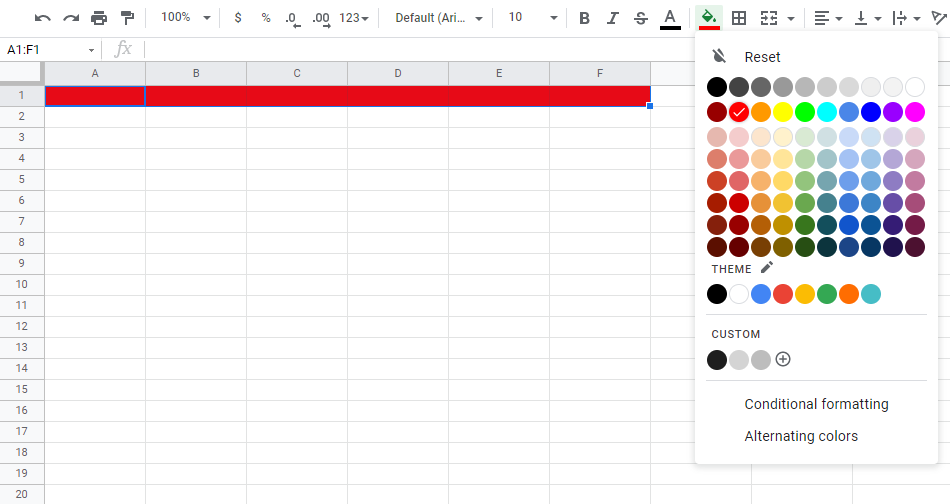This screenshot has height=504, width=950.
Task: Click the text color icon
Action: pyautogui.click(x=670, y=18)
